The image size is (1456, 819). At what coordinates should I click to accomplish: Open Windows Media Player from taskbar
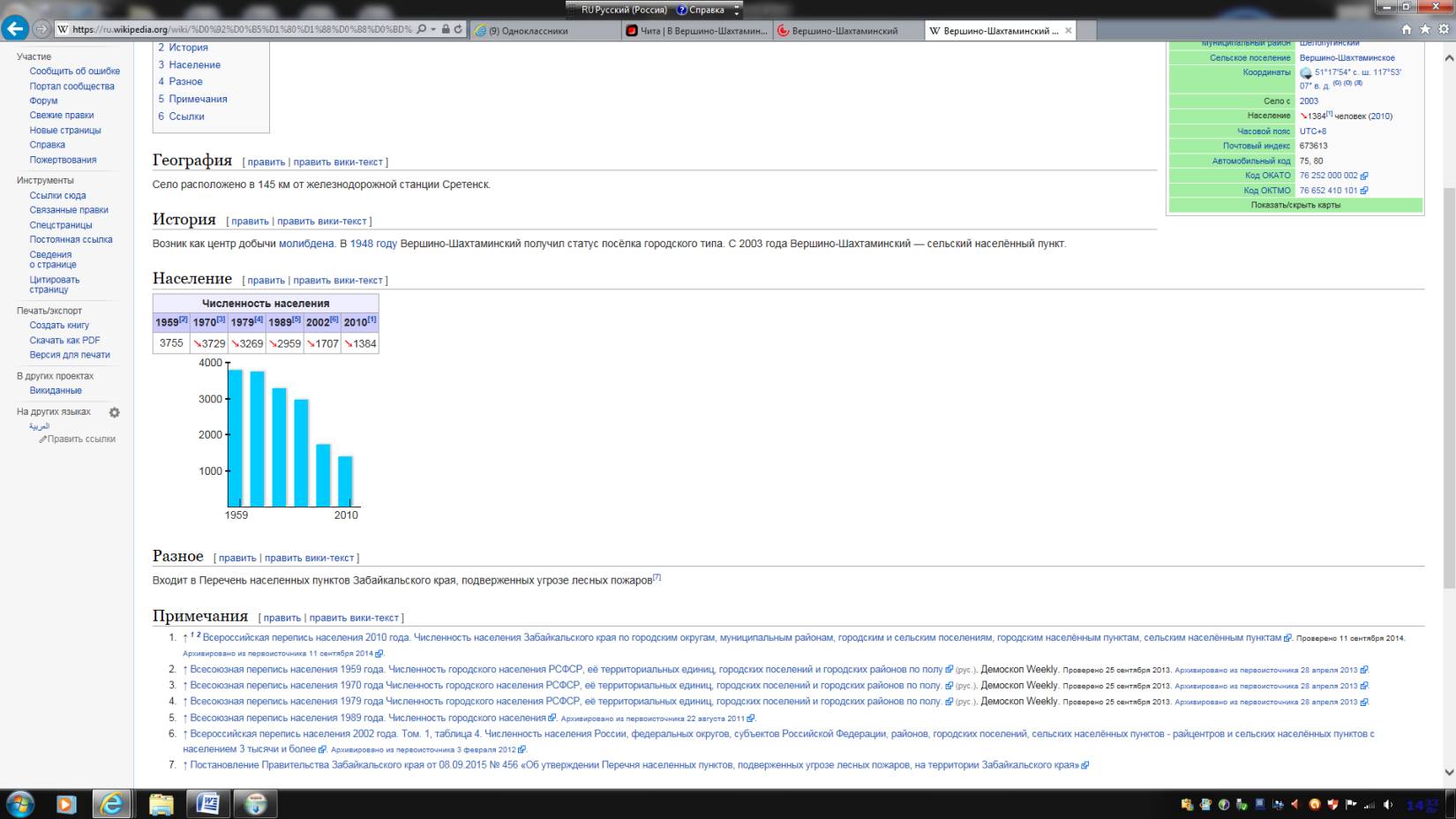coord(65,803)
